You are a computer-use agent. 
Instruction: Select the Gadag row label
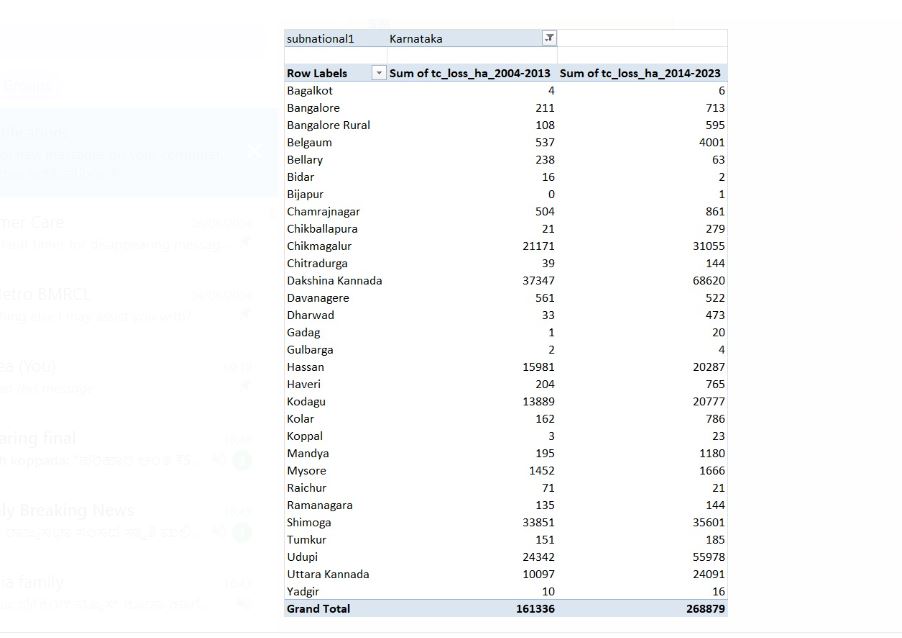(303, 333)
